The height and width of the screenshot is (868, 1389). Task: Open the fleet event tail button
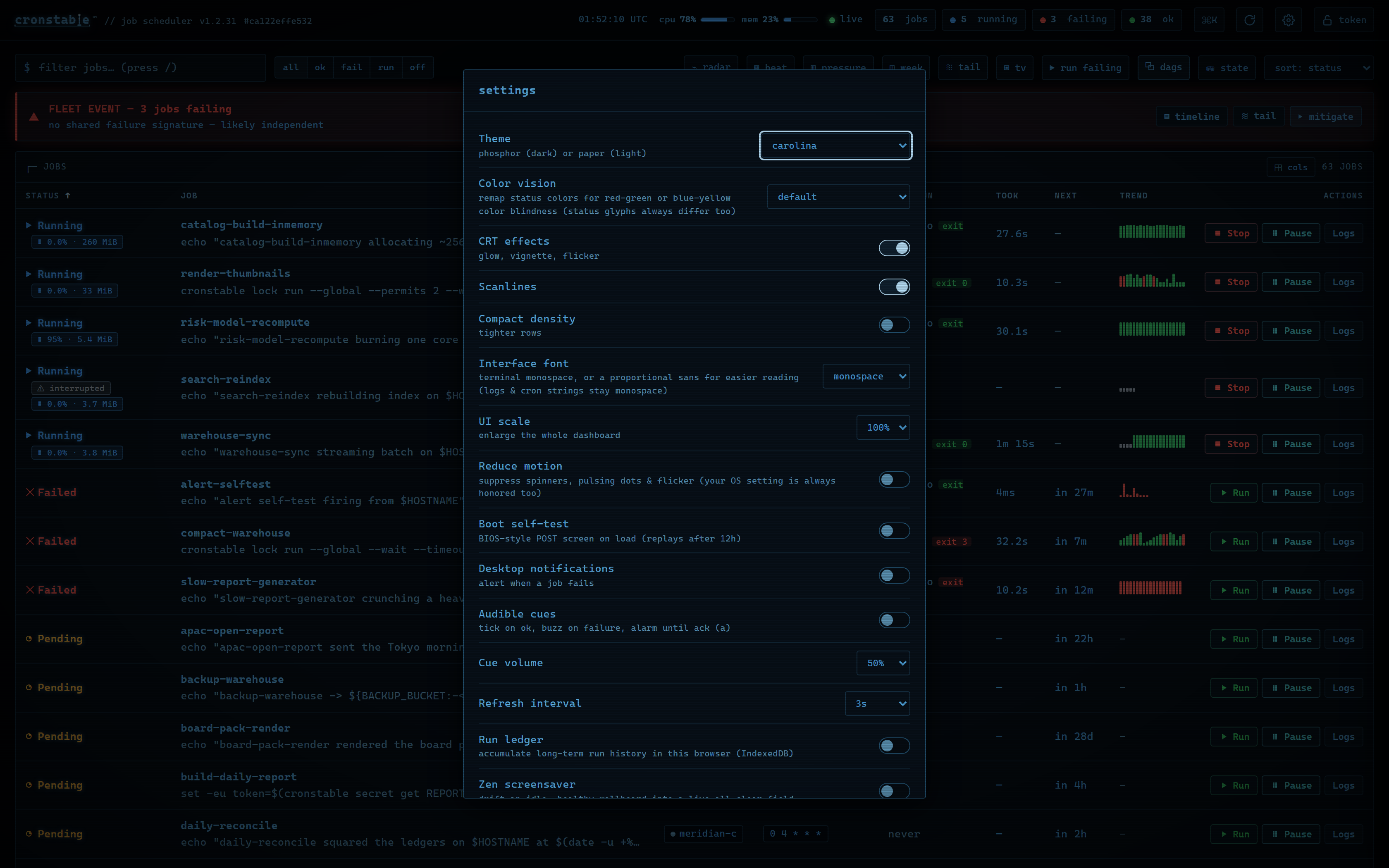[x=1259, y=117]
